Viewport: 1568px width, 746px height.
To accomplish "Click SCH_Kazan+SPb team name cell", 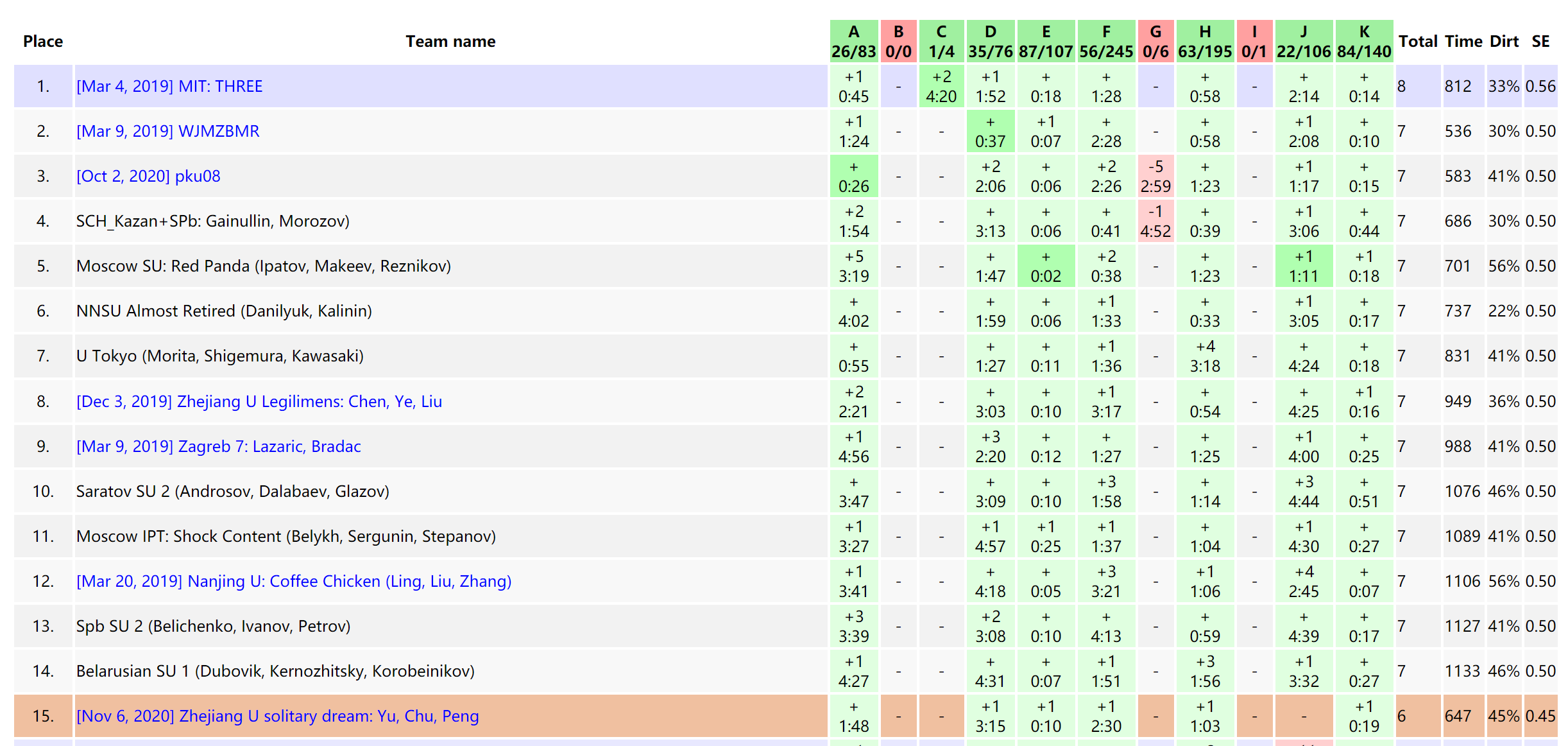I will (x=213, y=221).
